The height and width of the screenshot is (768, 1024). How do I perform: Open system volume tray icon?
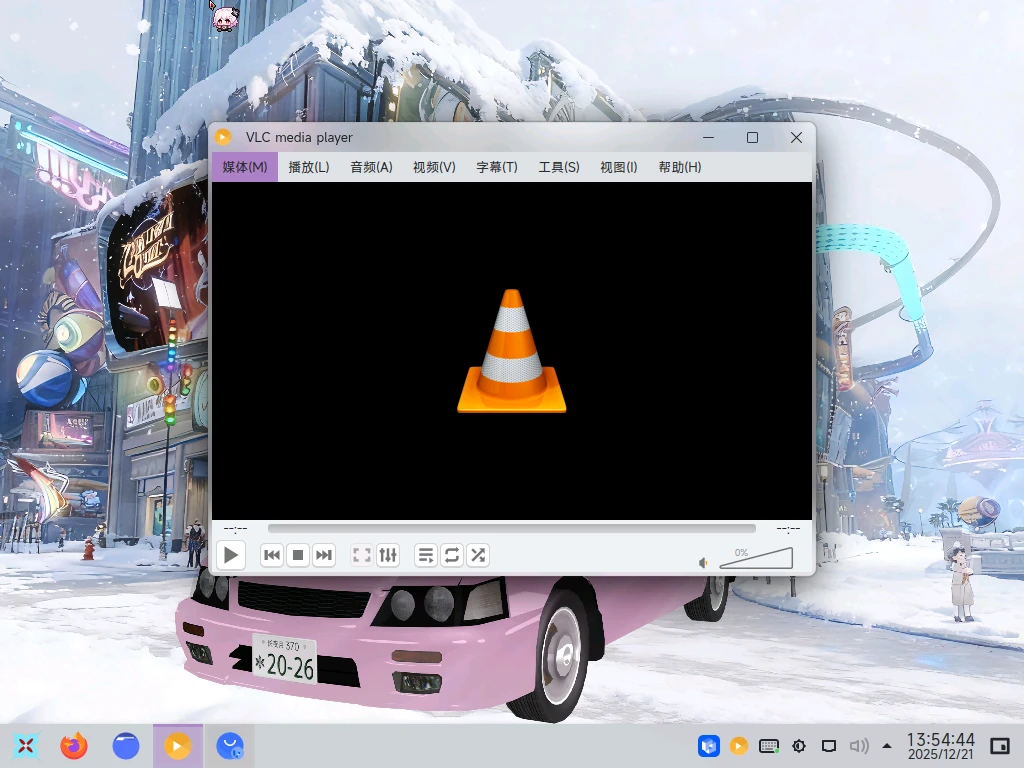[x=859, y=746]
